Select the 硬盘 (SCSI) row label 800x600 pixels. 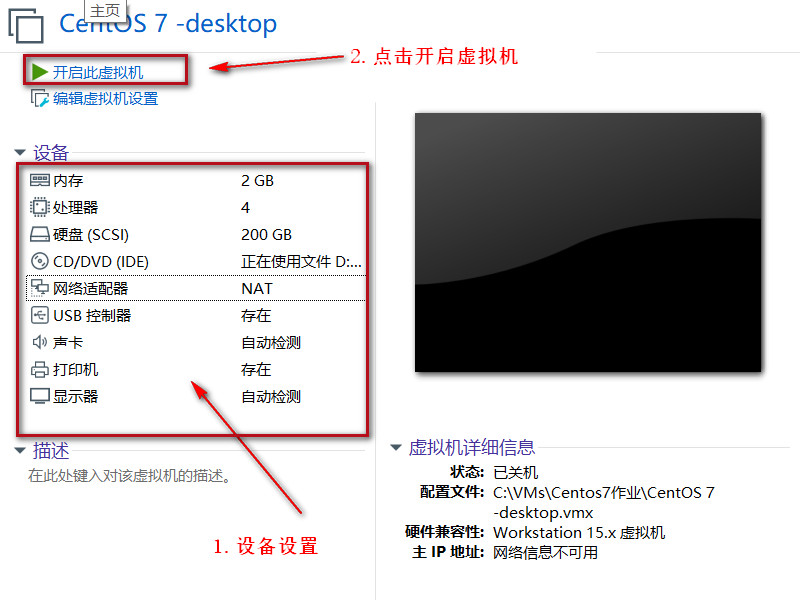pyautogui.click(x=91, y=235)
